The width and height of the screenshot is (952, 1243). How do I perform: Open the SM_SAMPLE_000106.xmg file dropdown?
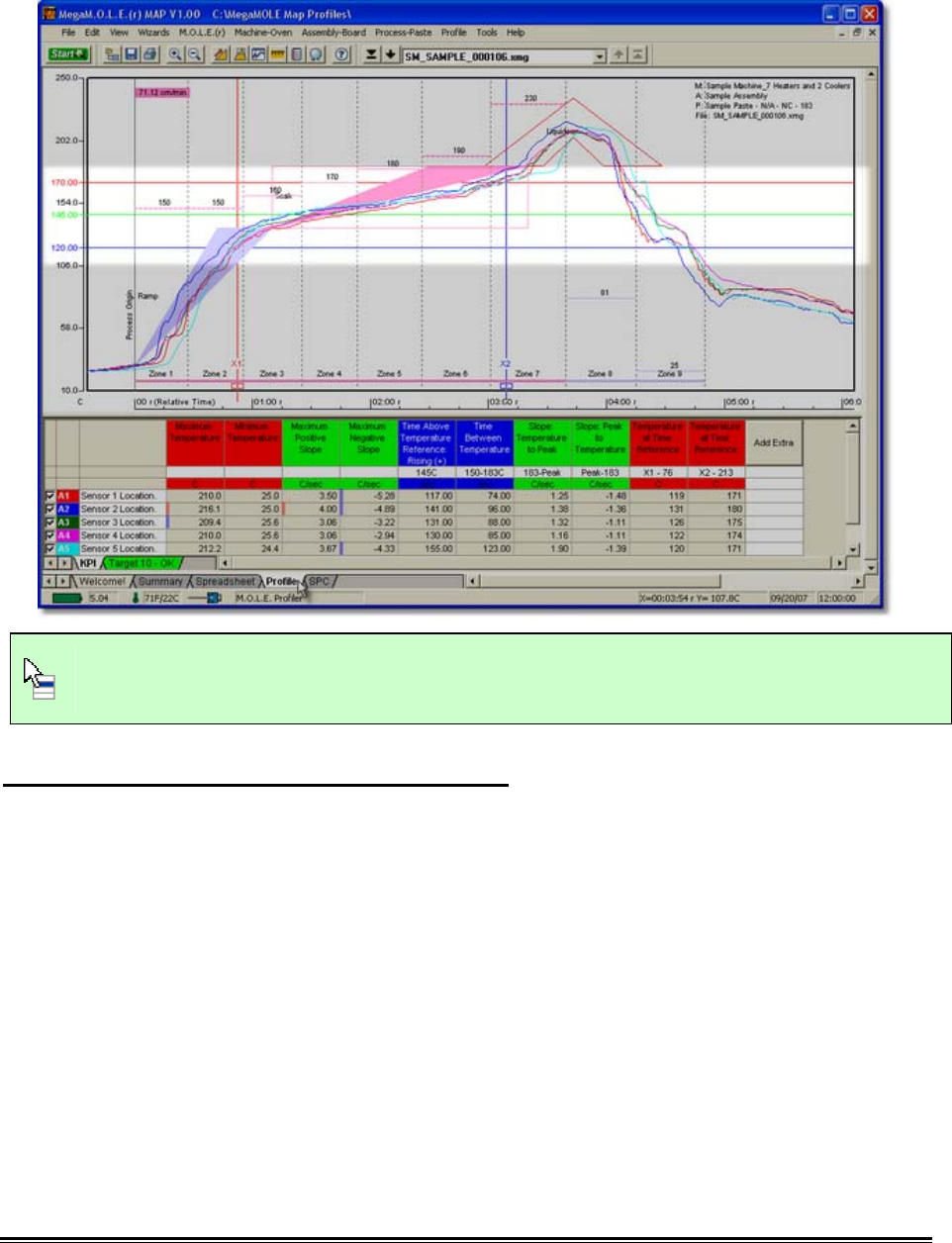pos(599,56)
